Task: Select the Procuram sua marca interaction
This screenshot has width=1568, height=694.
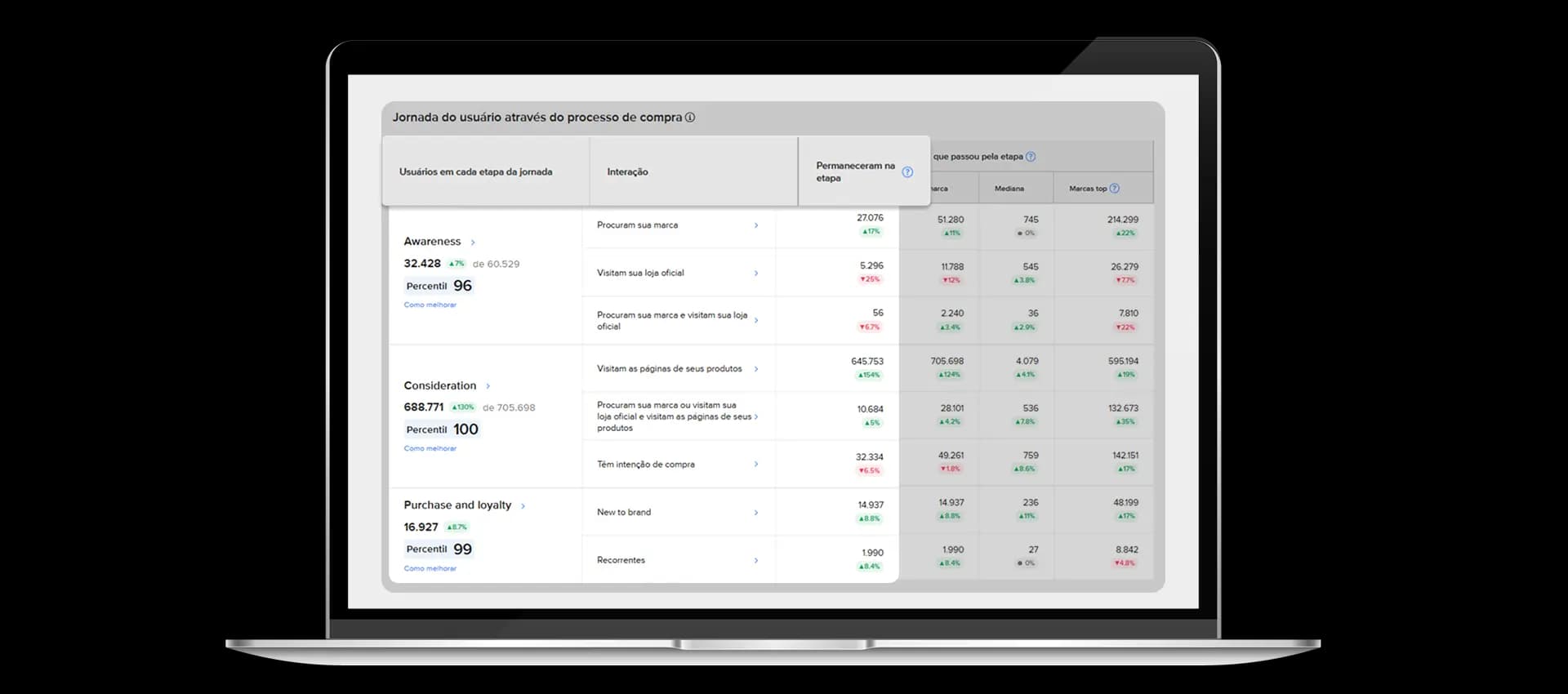Action: tap(637, 225)
